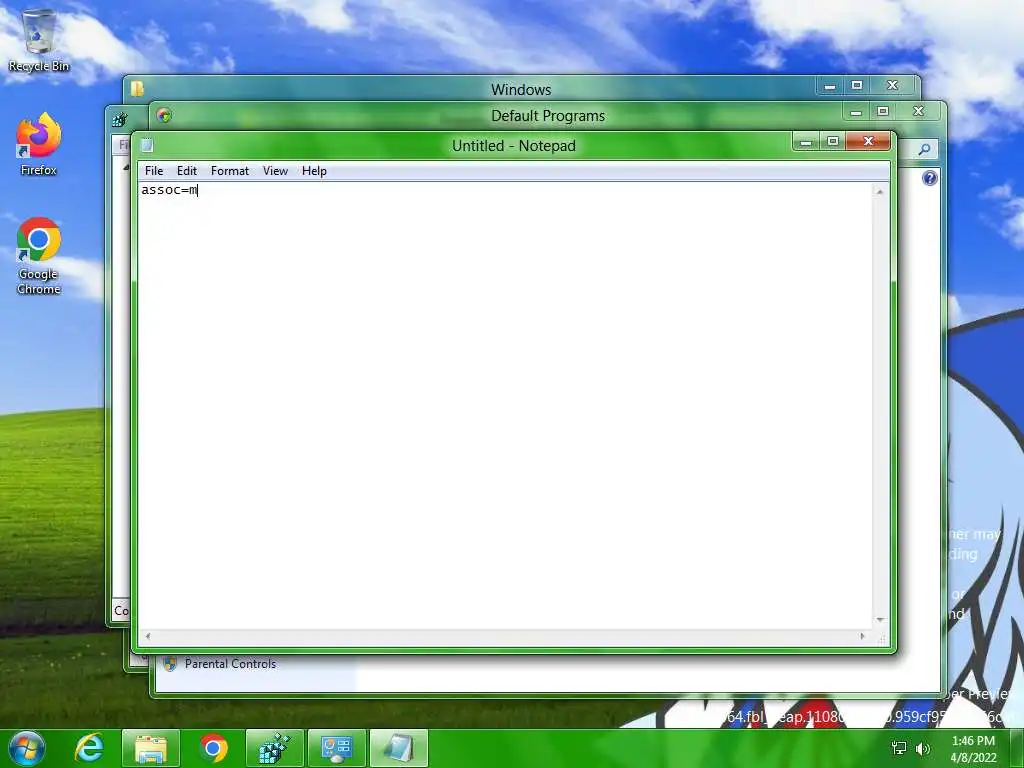Maximize the Windows folder window
Viewport: 1024px width, 768px height.
tap(857, 86)
